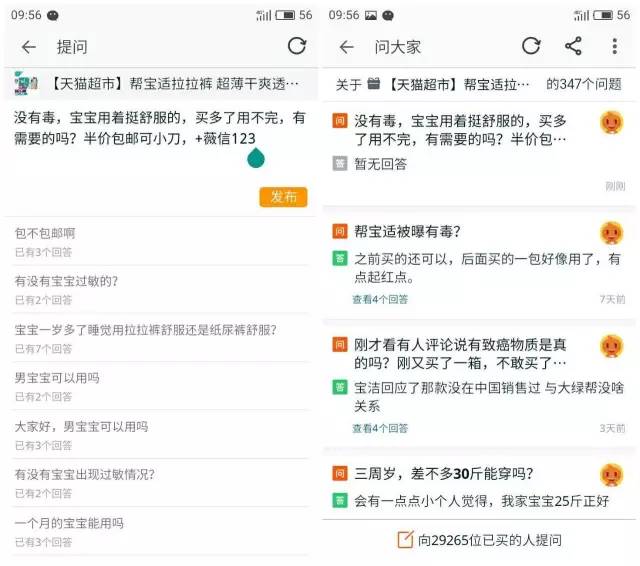Tap the gray 答 badge by 暂无回答
This screenshot has height=566, width=640.
coord(340,164)
